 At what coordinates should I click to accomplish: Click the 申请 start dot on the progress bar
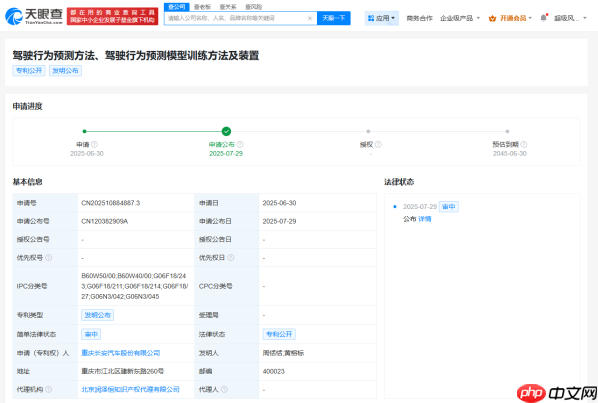84,131
